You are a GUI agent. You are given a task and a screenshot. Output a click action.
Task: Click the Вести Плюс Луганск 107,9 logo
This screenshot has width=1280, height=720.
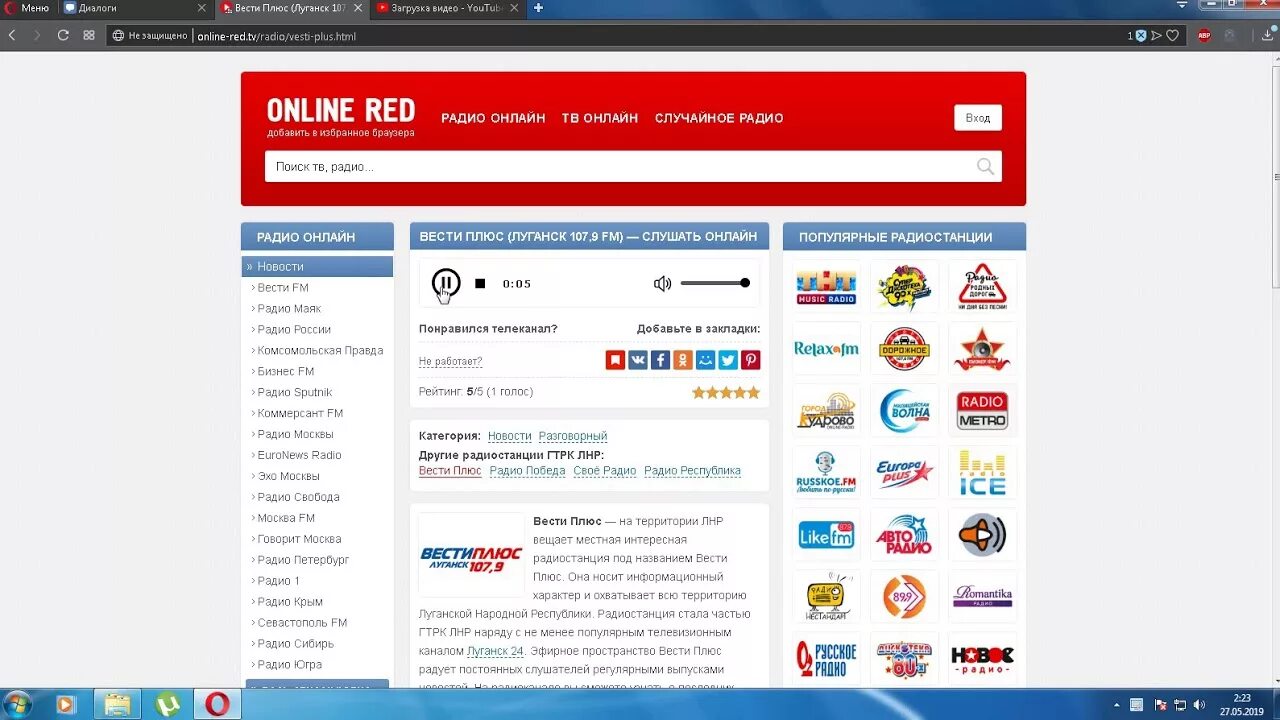point(471,556)
